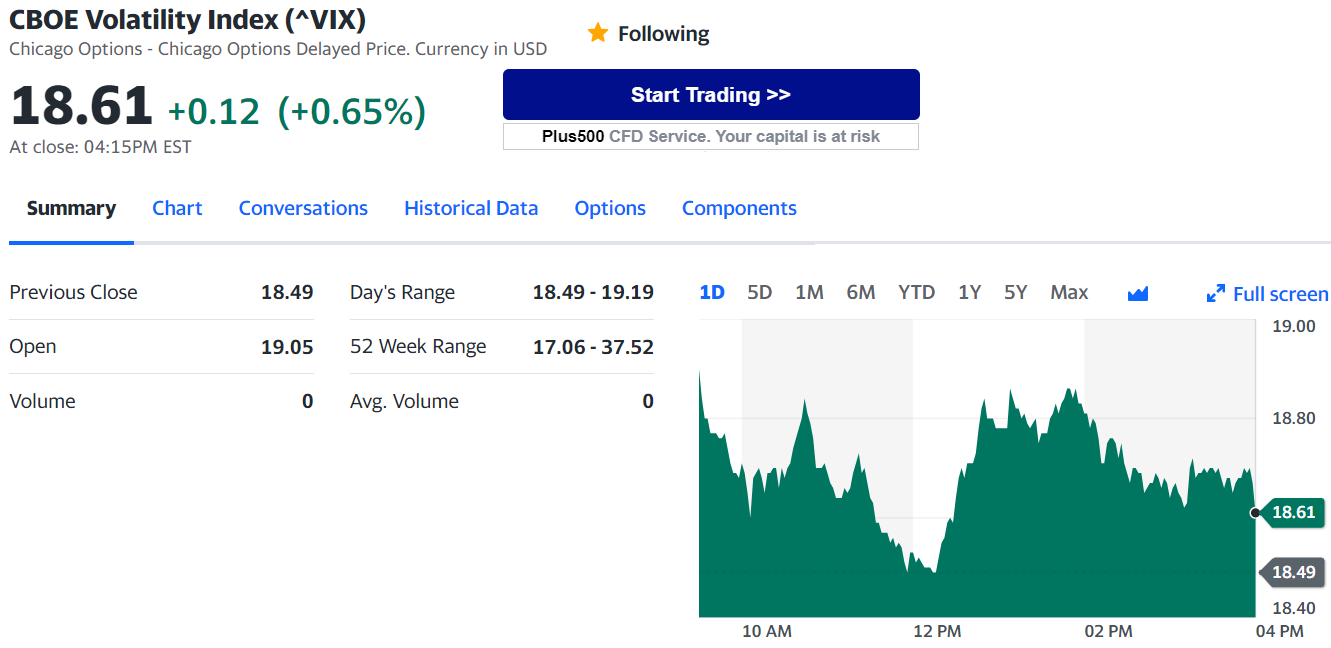Click the Open value 19.05
The image size is (1331, 648).
coord(287,347)
